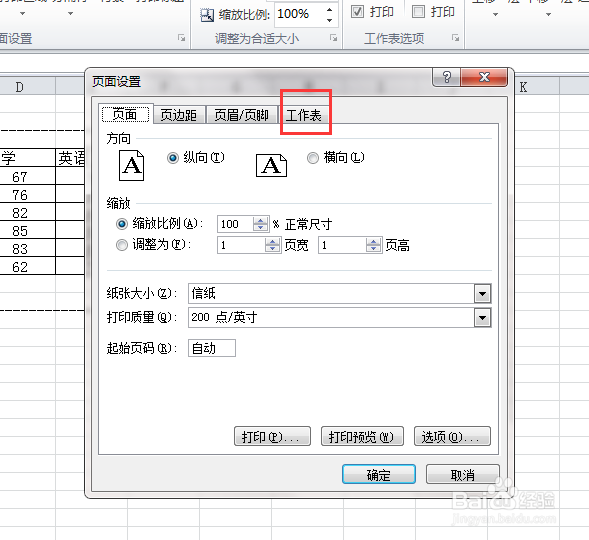The height and width of the screenshot is (540, 589).
Task: Click the dialog help question mark button
Action: pos(447,77)
